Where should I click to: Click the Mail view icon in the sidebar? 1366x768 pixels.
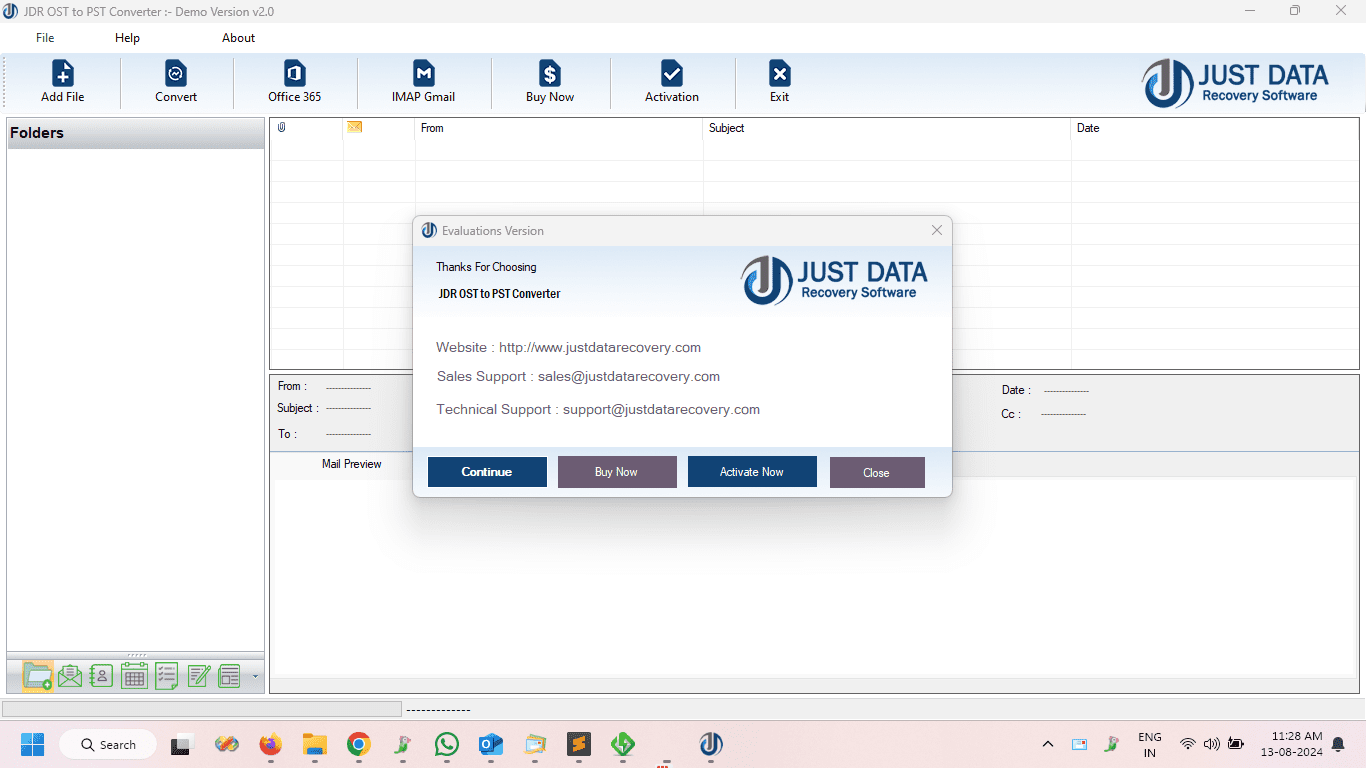(x=70, y=675)
